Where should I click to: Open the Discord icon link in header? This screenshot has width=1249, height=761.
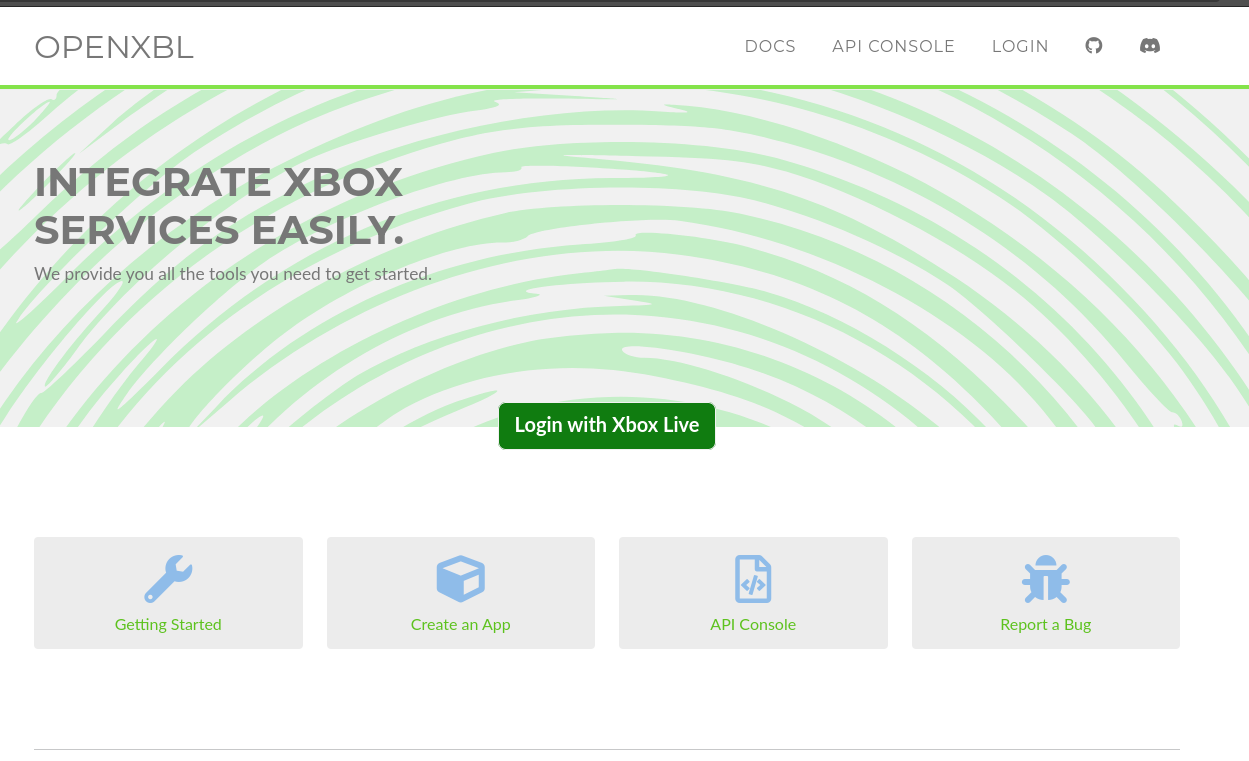pos(1150,46)
